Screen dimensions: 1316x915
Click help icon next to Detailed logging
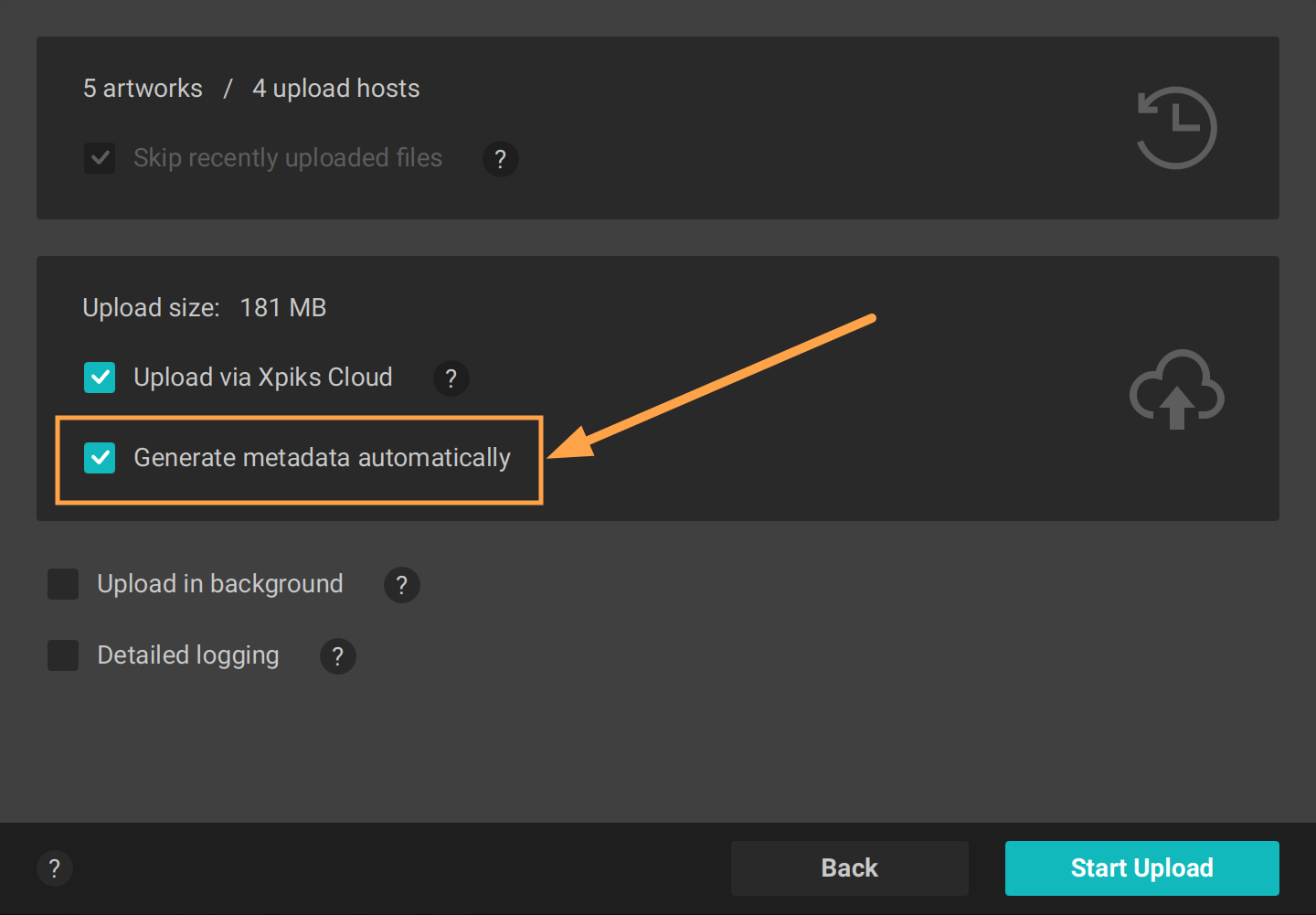tap(337, 655)
